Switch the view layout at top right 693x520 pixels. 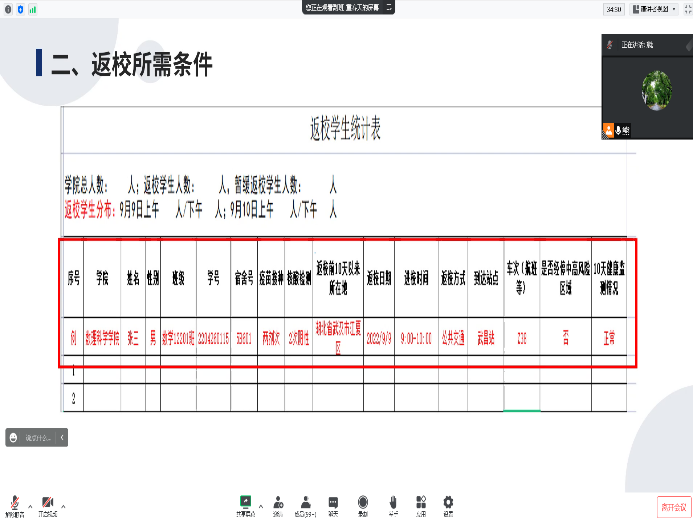[x=656, y=8]
